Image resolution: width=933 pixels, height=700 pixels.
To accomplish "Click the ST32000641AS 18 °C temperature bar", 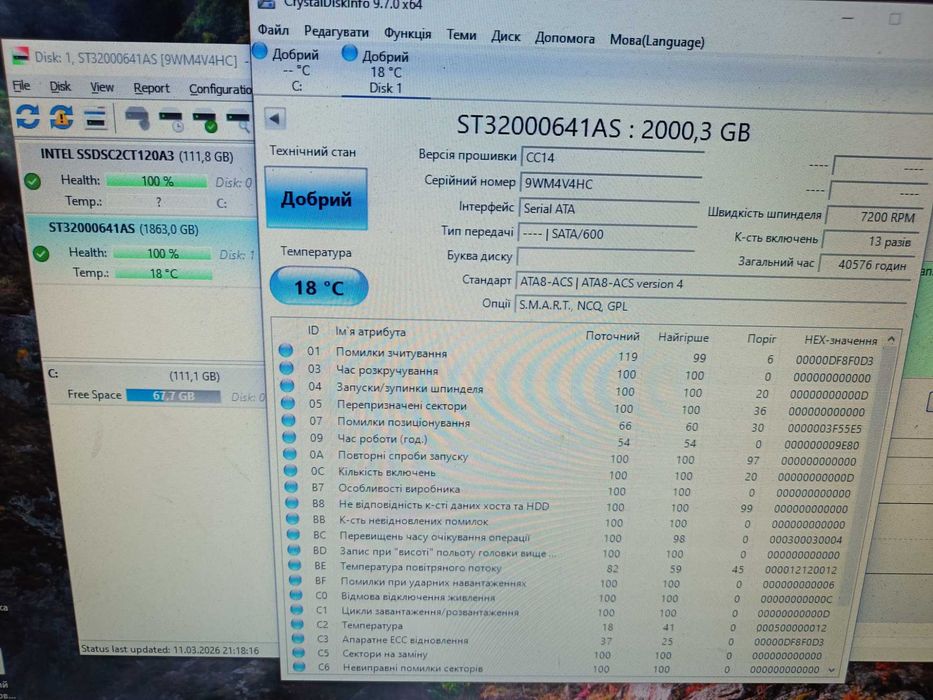I will point(163,274).
